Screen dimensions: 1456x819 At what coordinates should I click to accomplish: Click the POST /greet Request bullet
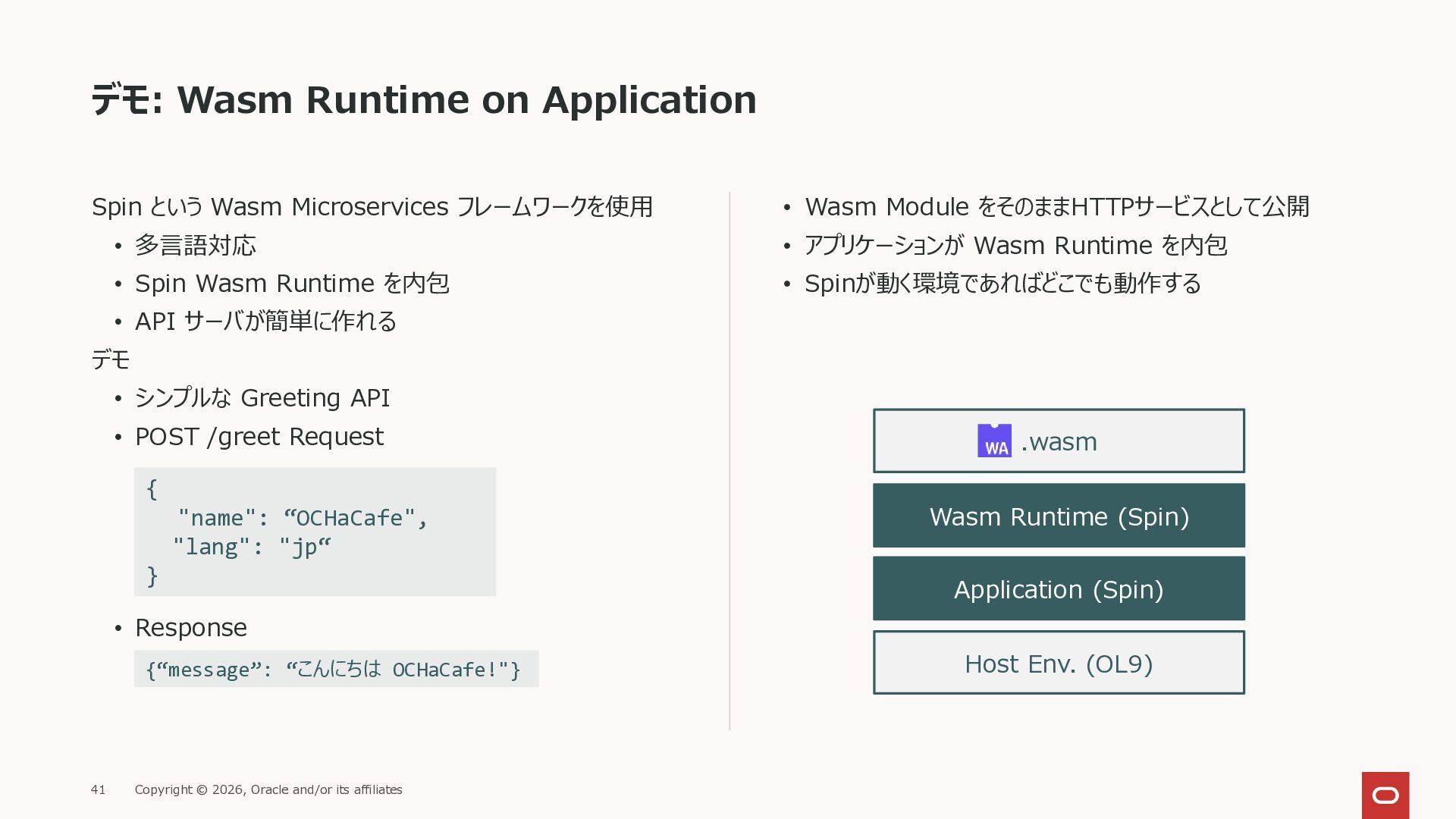(x=259, y=437)
